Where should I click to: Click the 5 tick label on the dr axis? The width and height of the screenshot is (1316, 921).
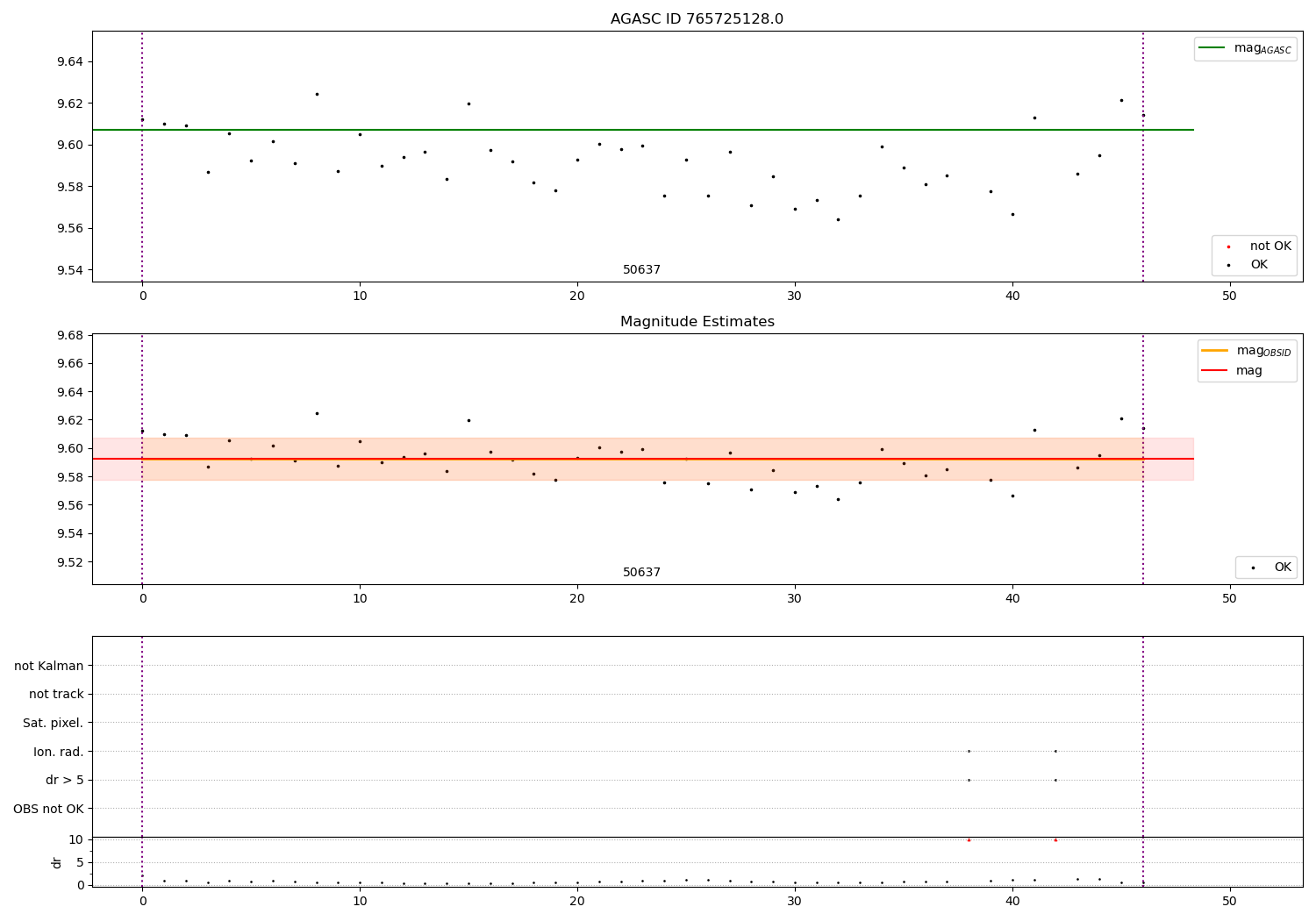click(80, 862)
